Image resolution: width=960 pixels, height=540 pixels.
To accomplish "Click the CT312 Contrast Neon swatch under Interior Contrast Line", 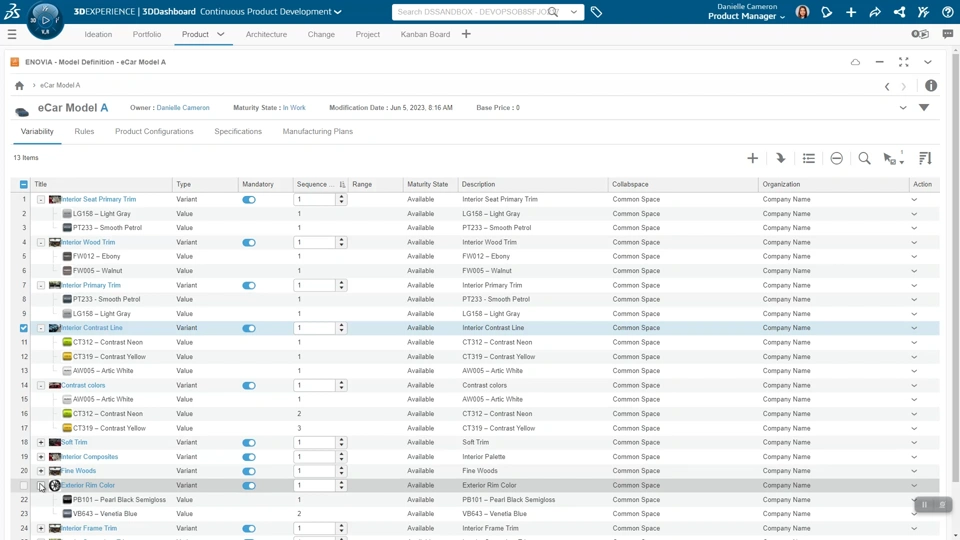I will [x=67, y=342].
